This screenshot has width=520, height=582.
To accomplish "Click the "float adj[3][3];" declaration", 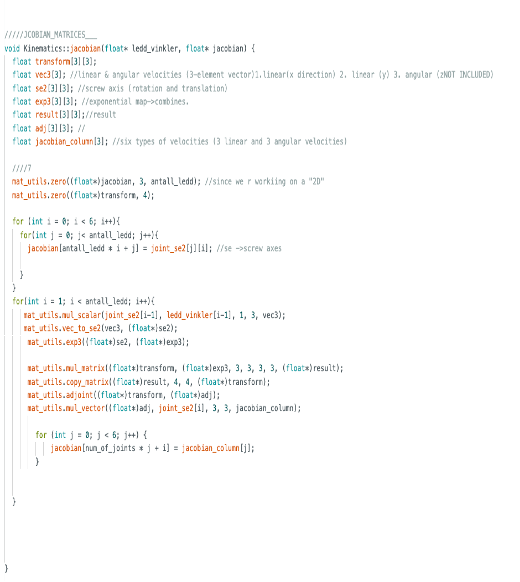I will 43,128.
